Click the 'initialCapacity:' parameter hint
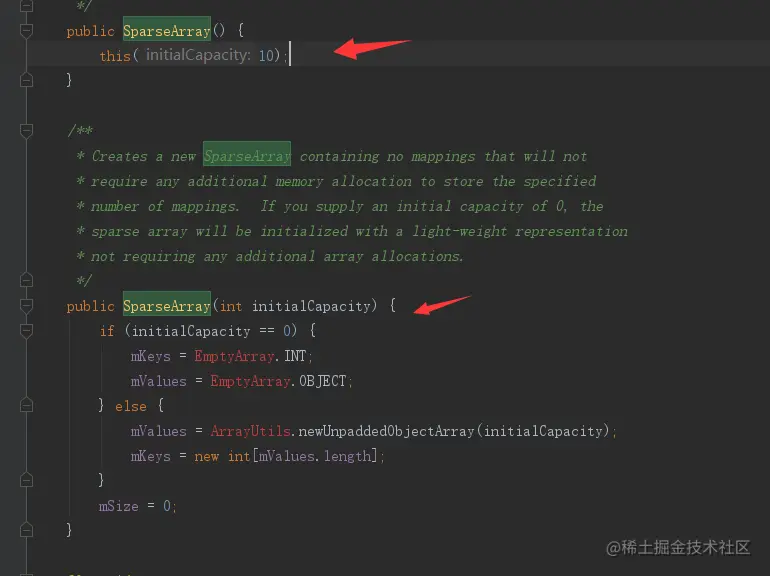 tap(198, 55)
